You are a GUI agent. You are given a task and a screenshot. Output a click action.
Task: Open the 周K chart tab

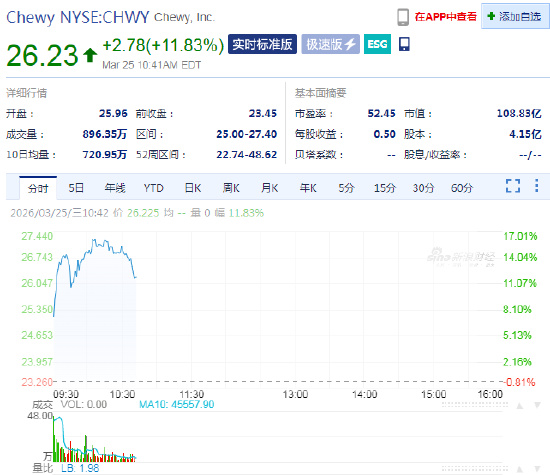click(x=231, y=188)
